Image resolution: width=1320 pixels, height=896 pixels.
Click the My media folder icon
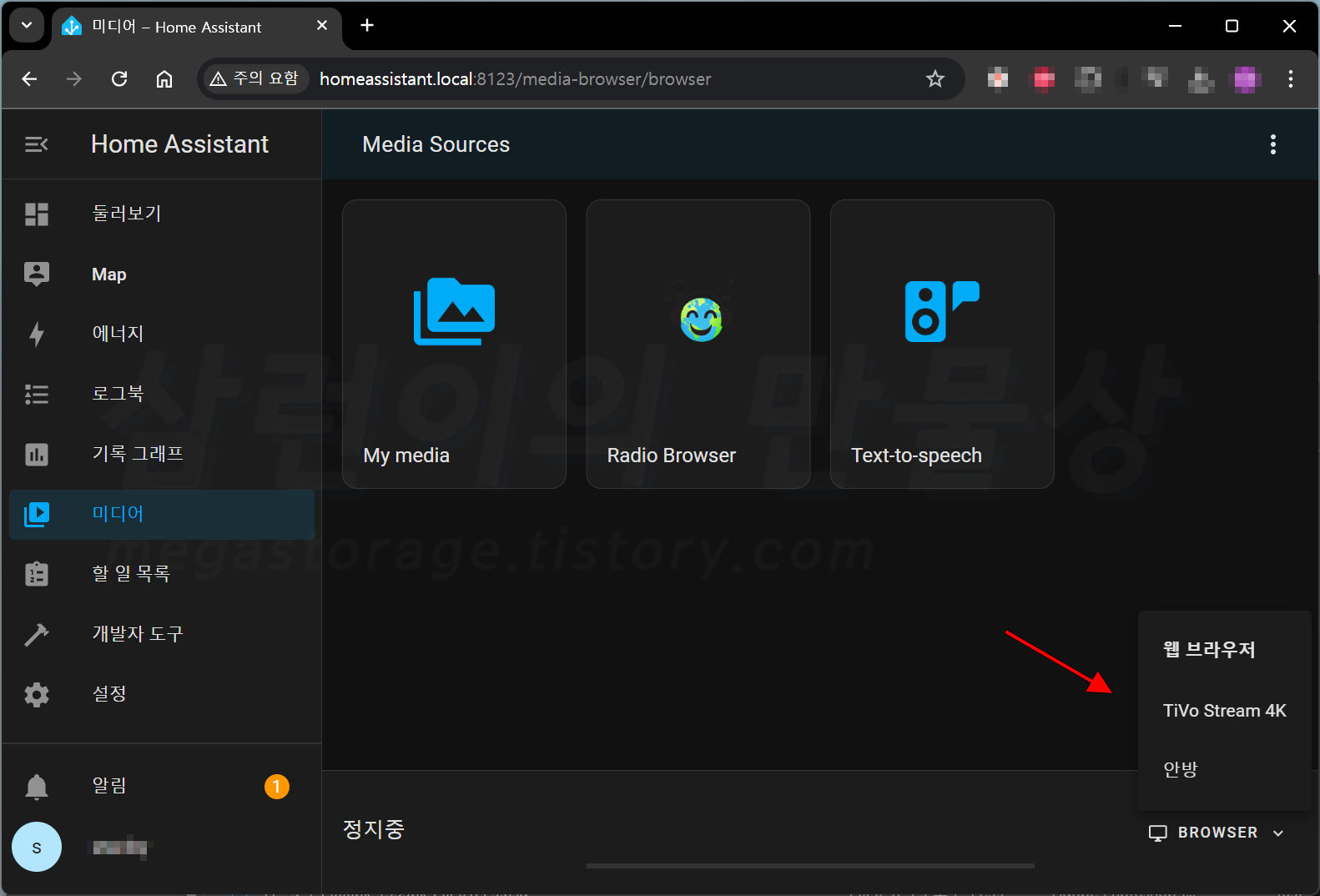point(455,311)
